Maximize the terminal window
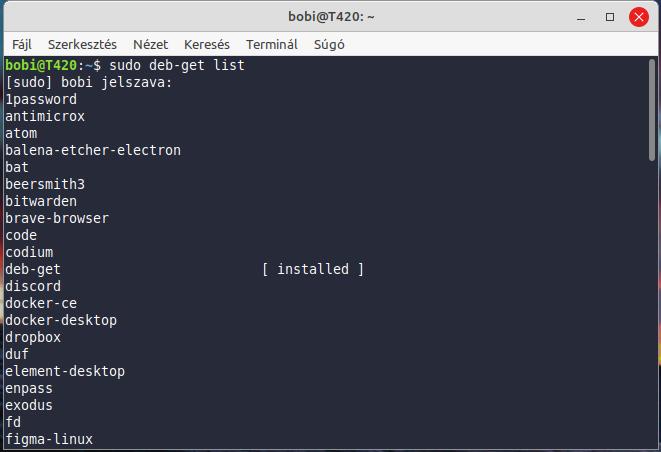The height and width of the screenshot is (452, 661). [610, 17]
